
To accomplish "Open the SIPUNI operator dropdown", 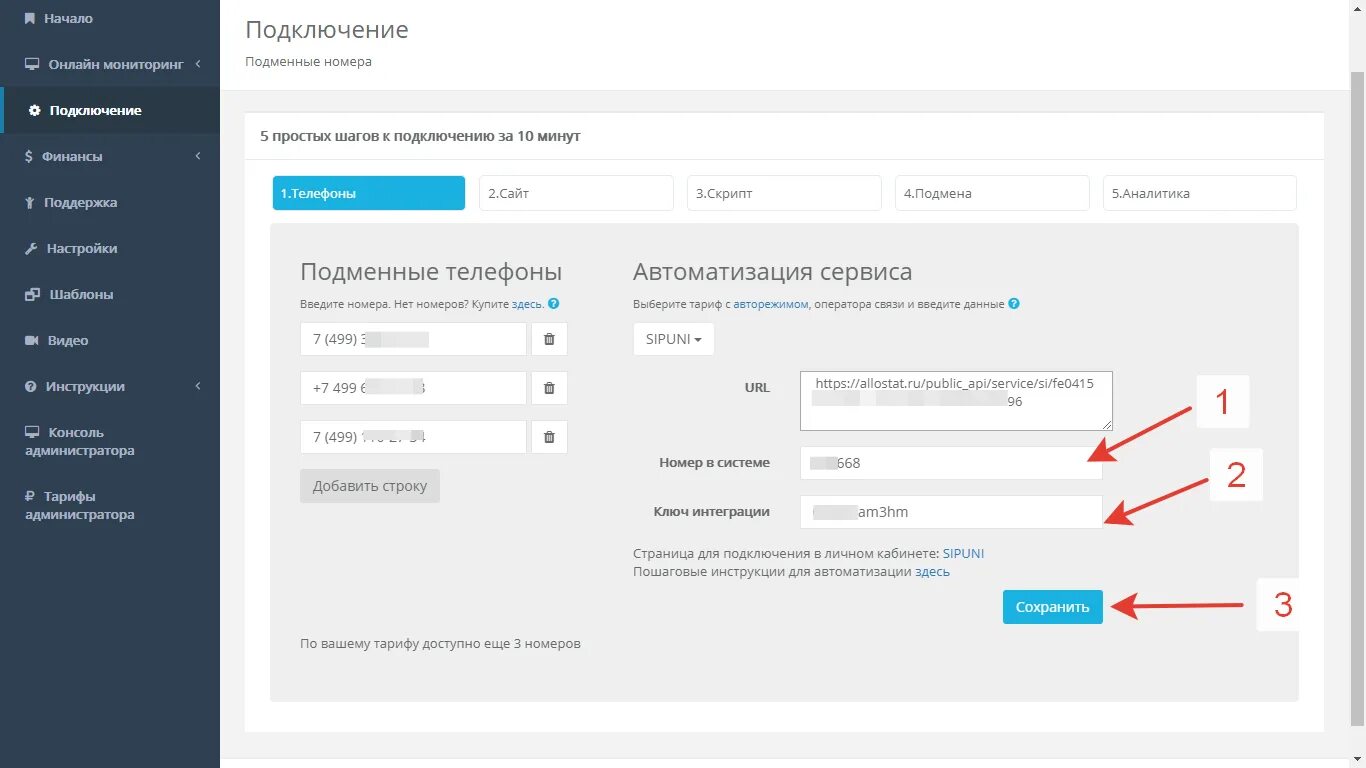I will (674, 339).
